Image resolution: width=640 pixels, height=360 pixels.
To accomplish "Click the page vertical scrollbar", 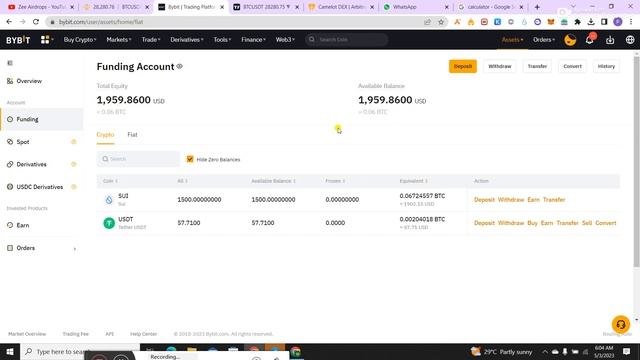I will pyautogui.click(x=636, y=162).
